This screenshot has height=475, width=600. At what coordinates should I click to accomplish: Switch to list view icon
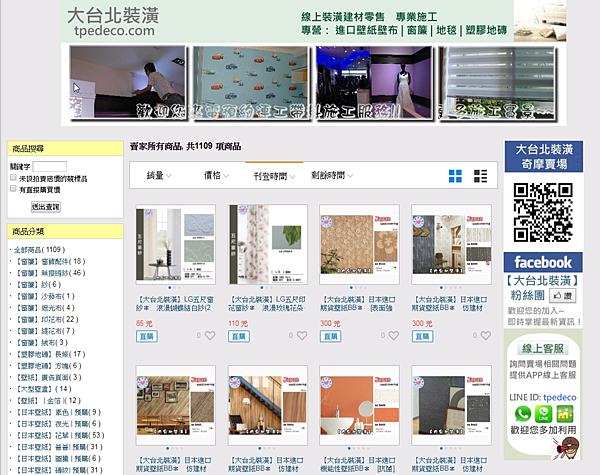[x=480, y=176]
